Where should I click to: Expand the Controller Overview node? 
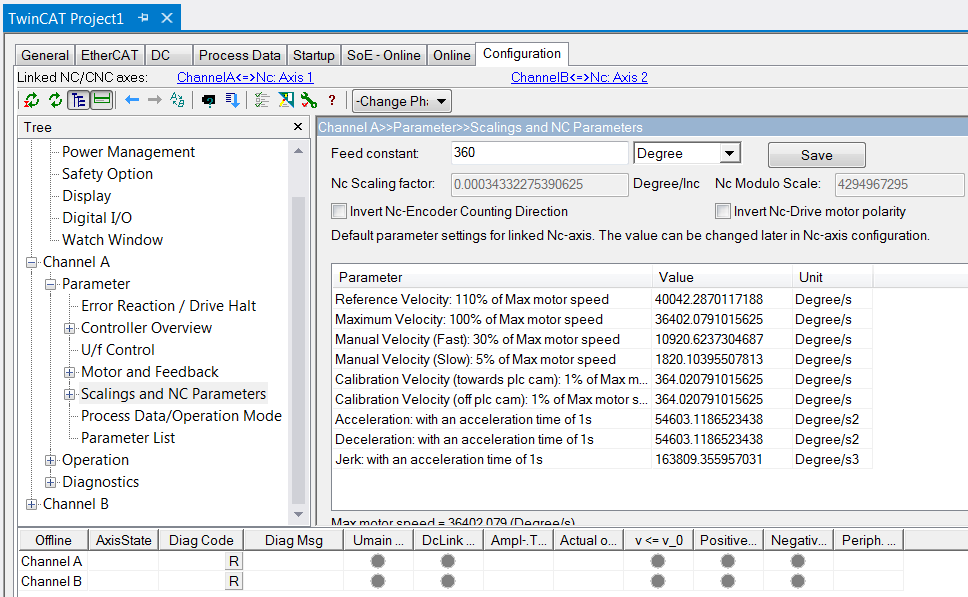point(70,328)
